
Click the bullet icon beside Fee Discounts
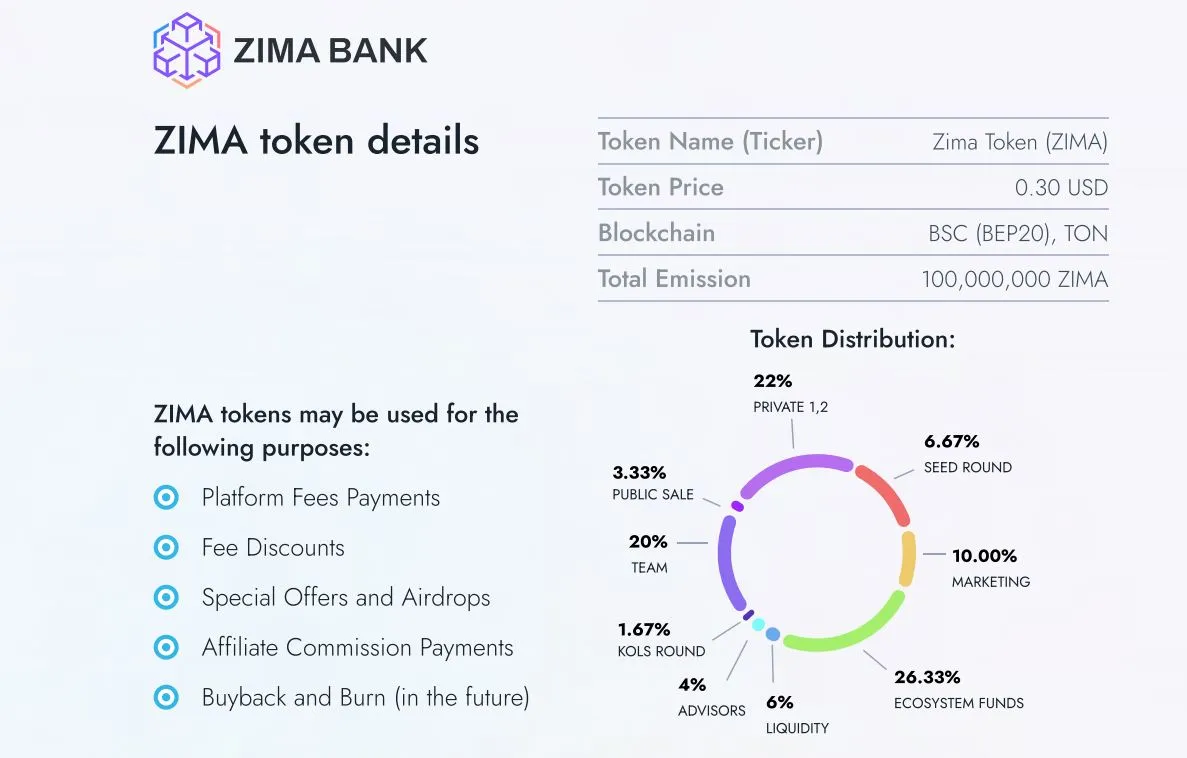(166, 547)
